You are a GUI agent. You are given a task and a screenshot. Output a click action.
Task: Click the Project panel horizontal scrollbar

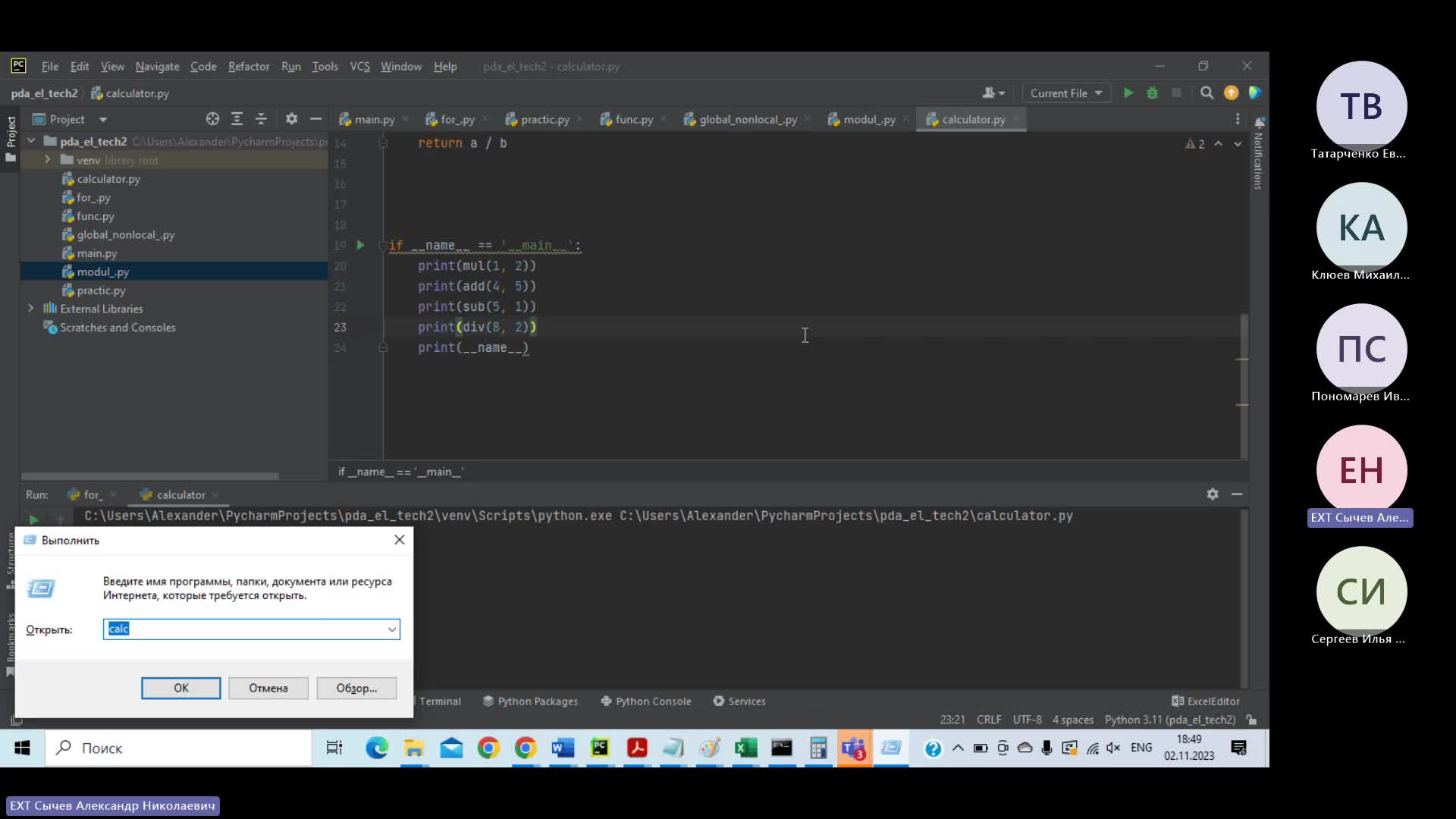point(150,476)
